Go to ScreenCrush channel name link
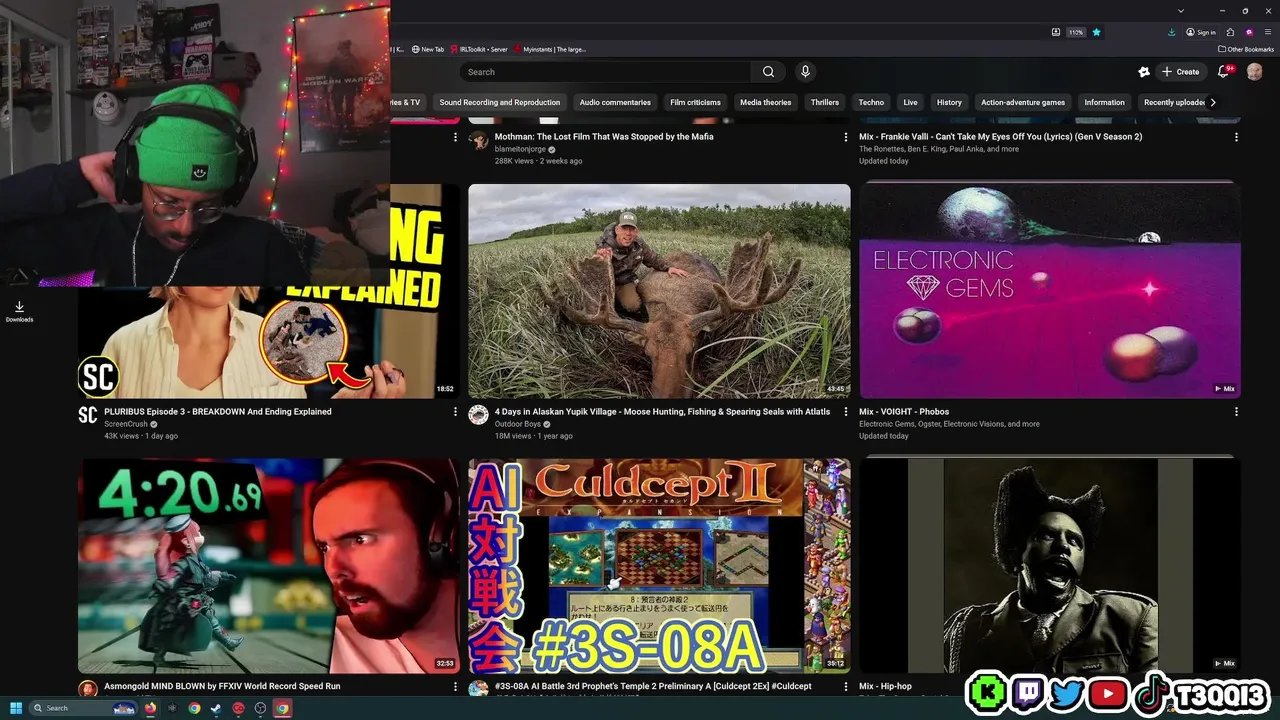Image resolution: width=1280 pixels, height=720 pixels. [x=126, y=424]
